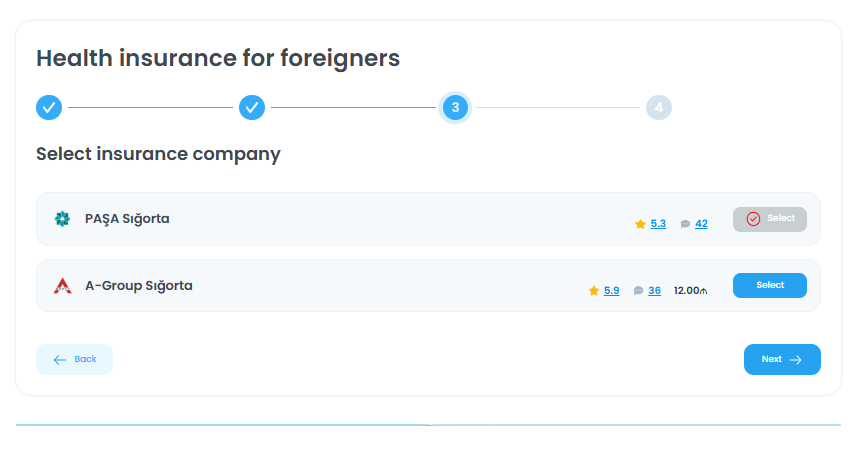Click the star icon beside rating 5.9
This screenshot has width=866, height=467.
[x=594, y=291]
